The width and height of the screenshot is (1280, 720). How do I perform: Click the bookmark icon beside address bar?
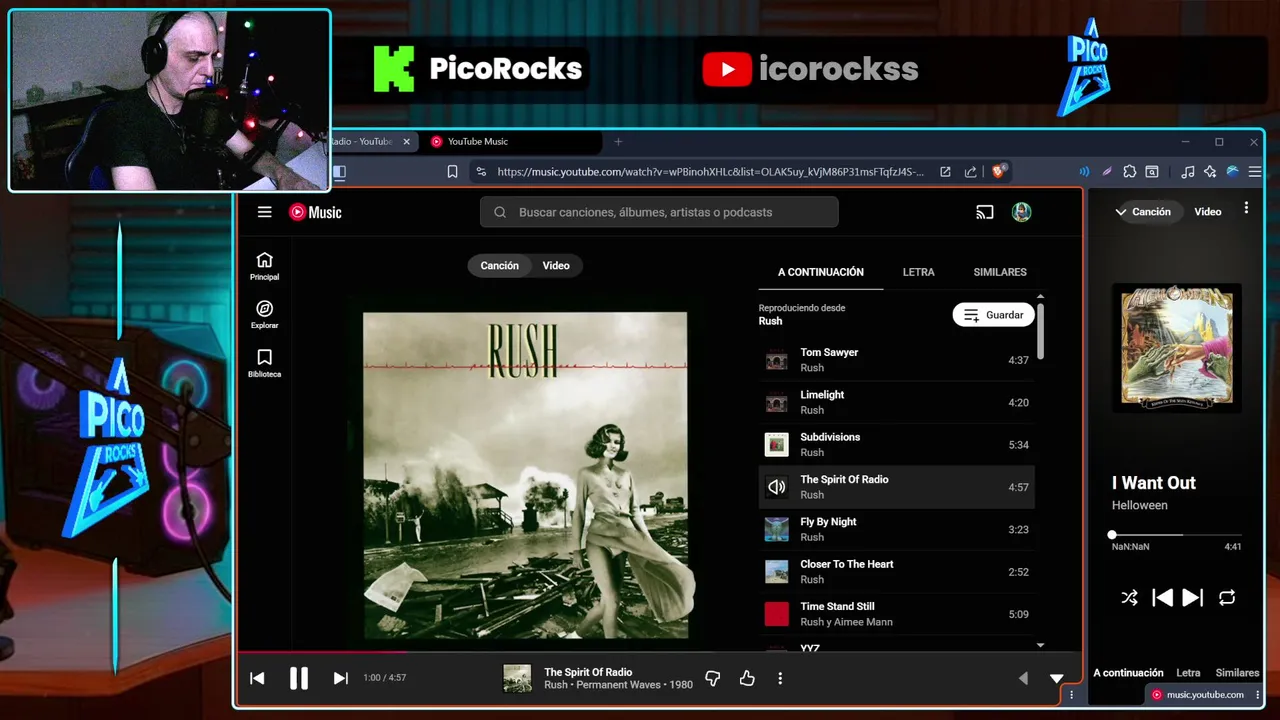(x=452, y=172)
